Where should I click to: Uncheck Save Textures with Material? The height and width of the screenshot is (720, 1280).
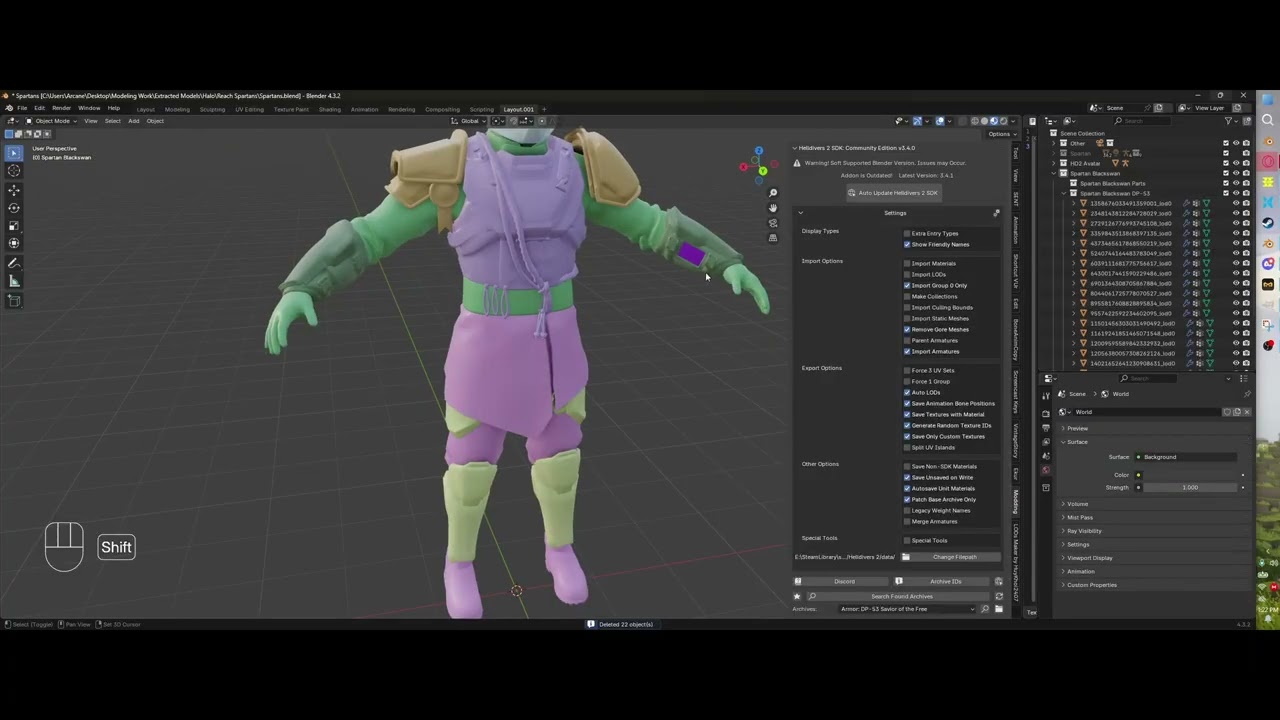click(x=907, y=414)
